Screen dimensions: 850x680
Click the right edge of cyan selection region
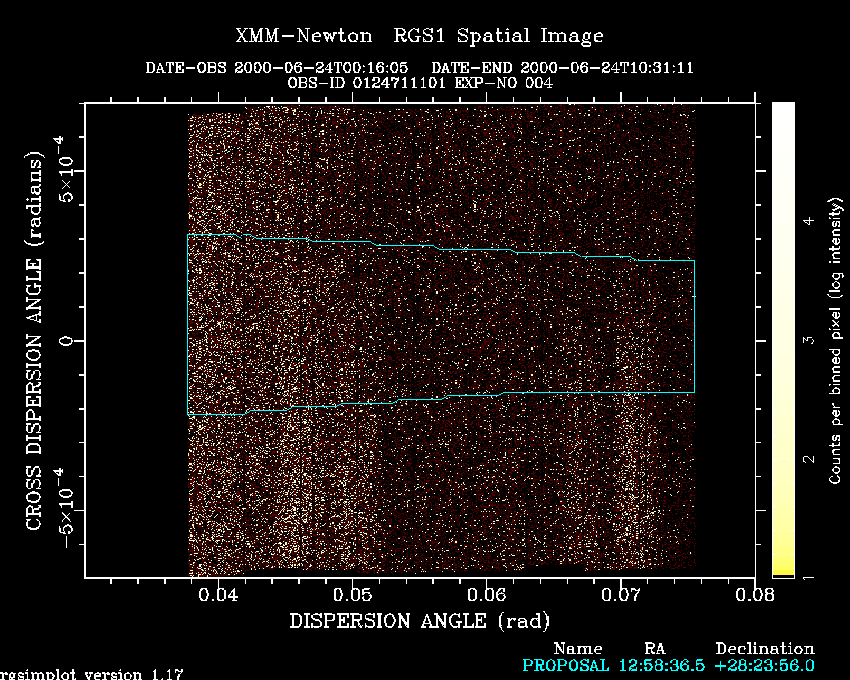pyautogui.click(x=694, y=326)
